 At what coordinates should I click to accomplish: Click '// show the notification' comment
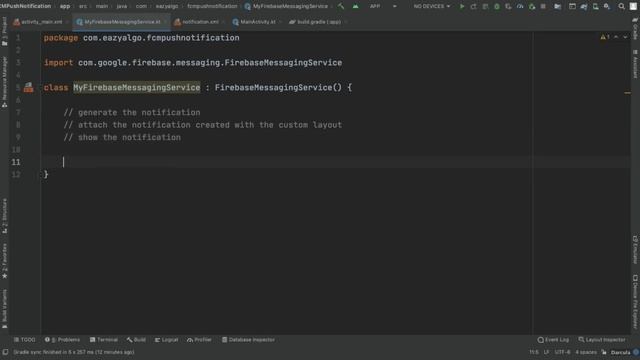pyautogui.click(x=122, y=138)
